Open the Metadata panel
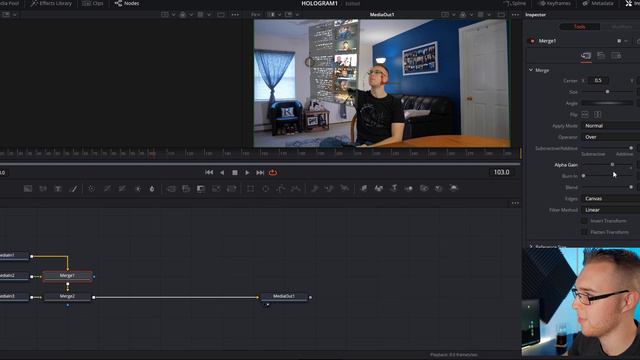Screen dimensions: 640x360 [x=598, y=3]
